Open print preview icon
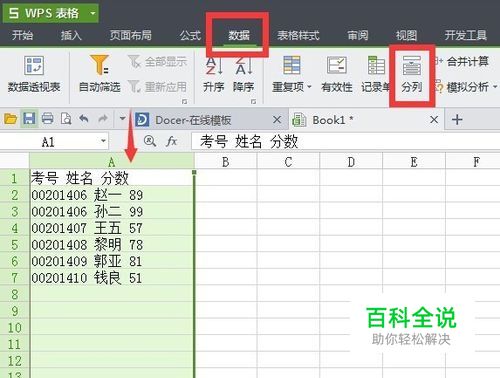This screenshot has height=378, width=500. coord(66,119)
